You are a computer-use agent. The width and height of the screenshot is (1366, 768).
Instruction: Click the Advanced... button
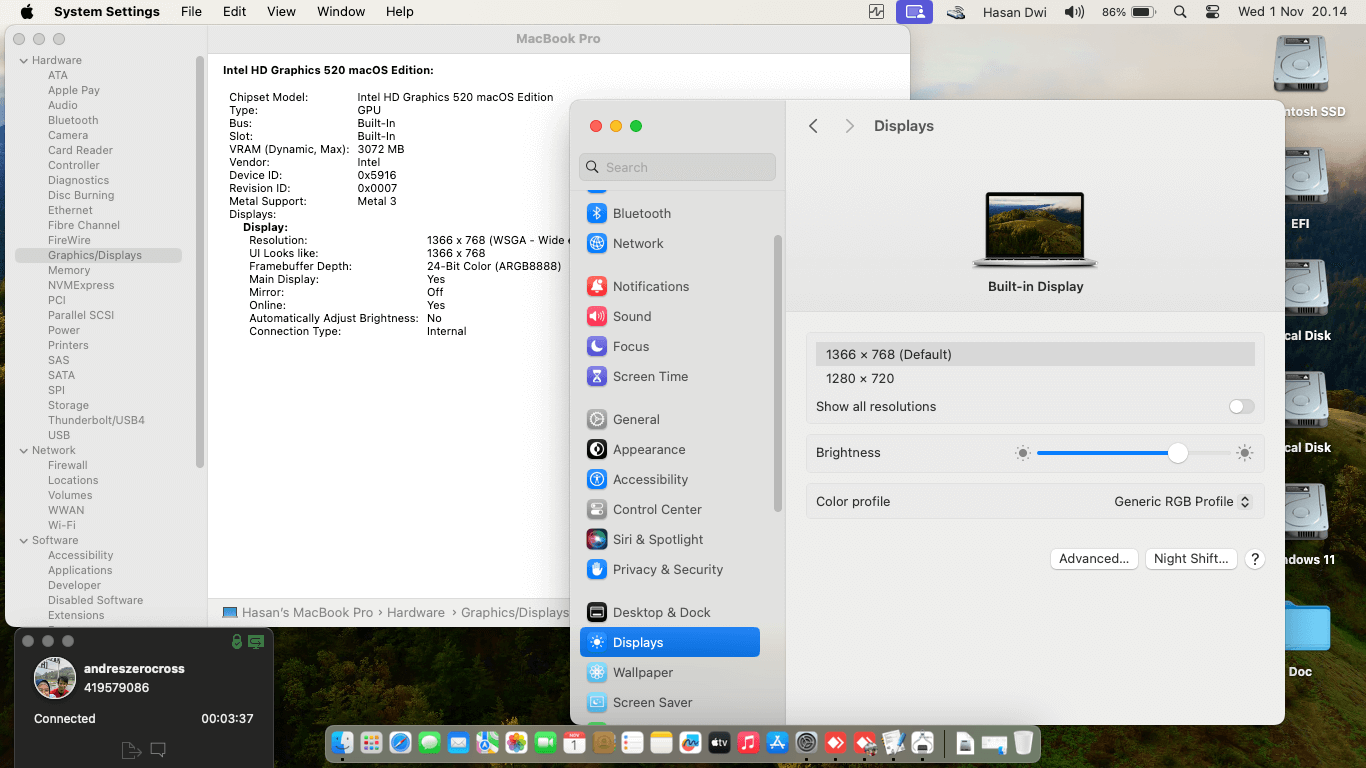[1094, 559]
